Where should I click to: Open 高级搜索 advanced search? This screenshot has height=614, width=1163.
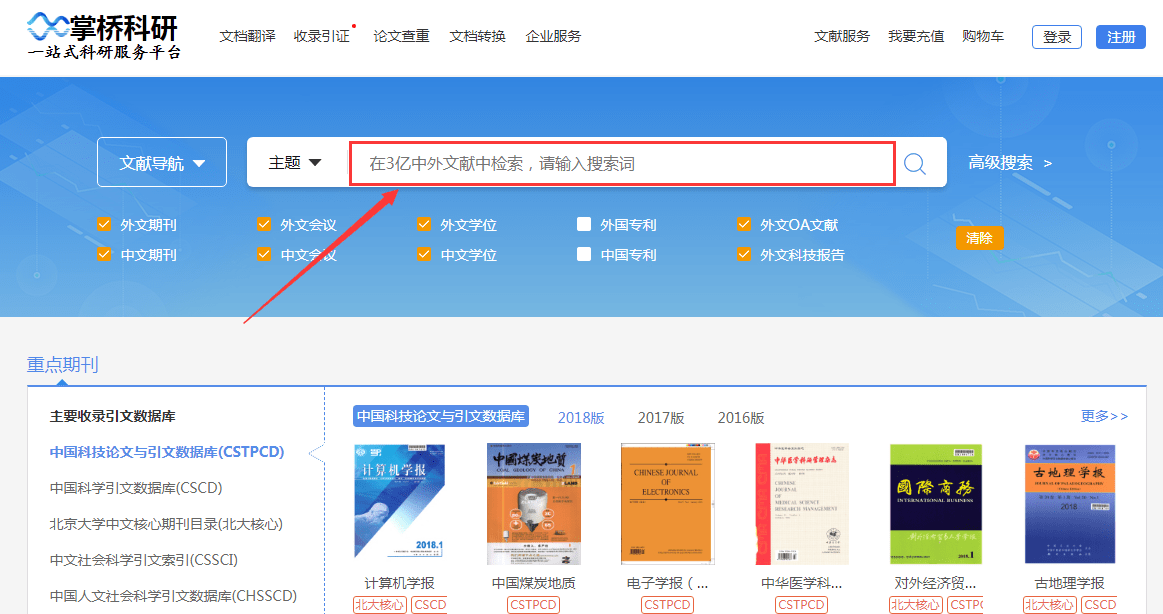pos(1009,163)
